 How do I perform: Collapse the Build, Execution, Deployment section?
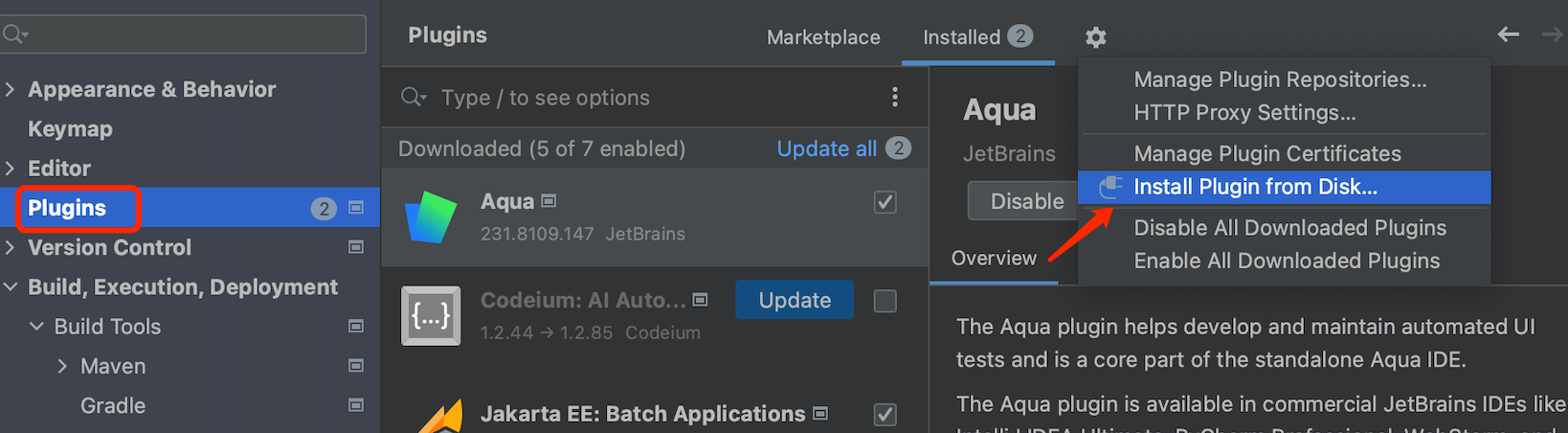(x=11, y=286)
